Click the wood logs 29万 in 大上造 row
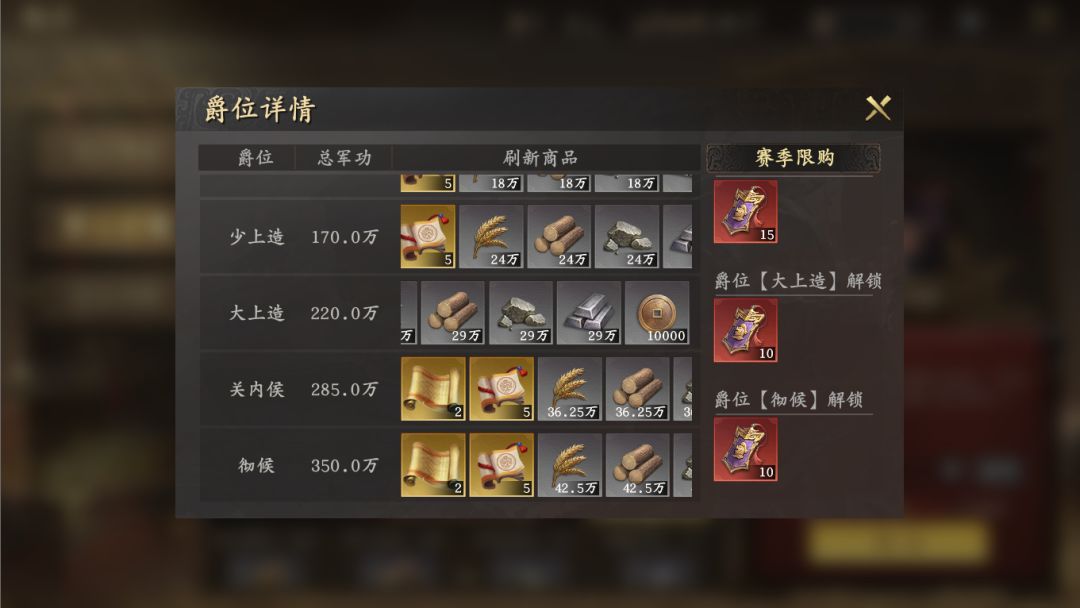The width and height of the screenshot is (1080, 608). (x=453, y=313)
